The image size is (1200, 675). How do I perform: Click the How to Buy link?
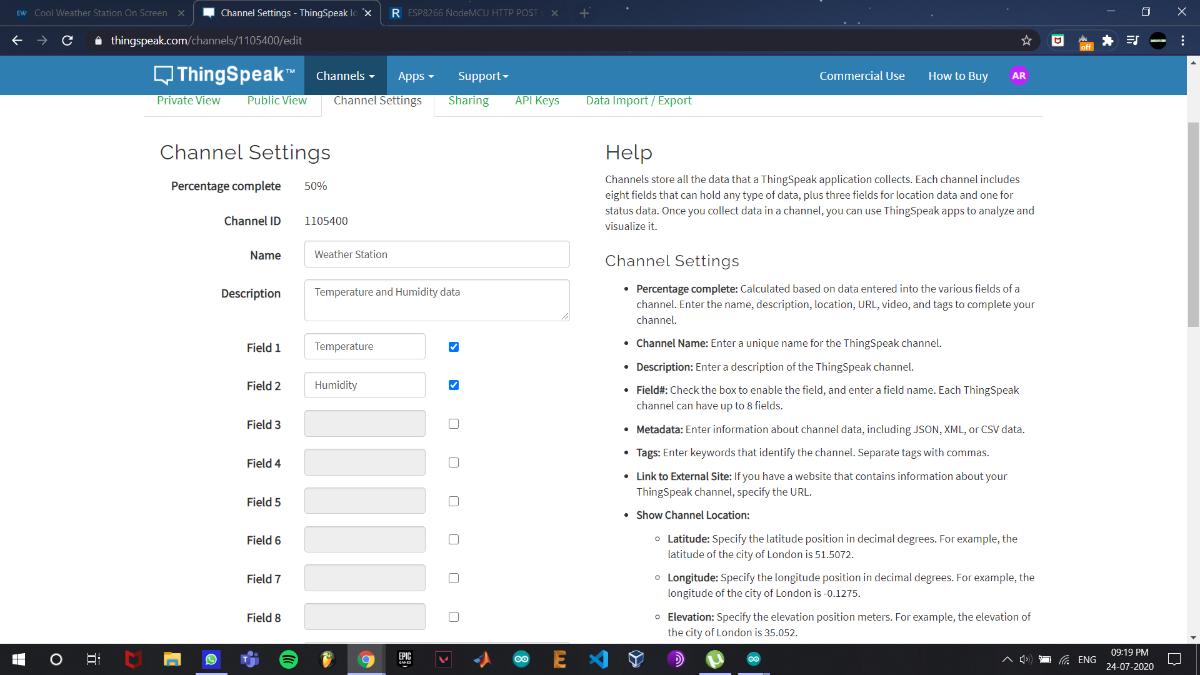958,76
